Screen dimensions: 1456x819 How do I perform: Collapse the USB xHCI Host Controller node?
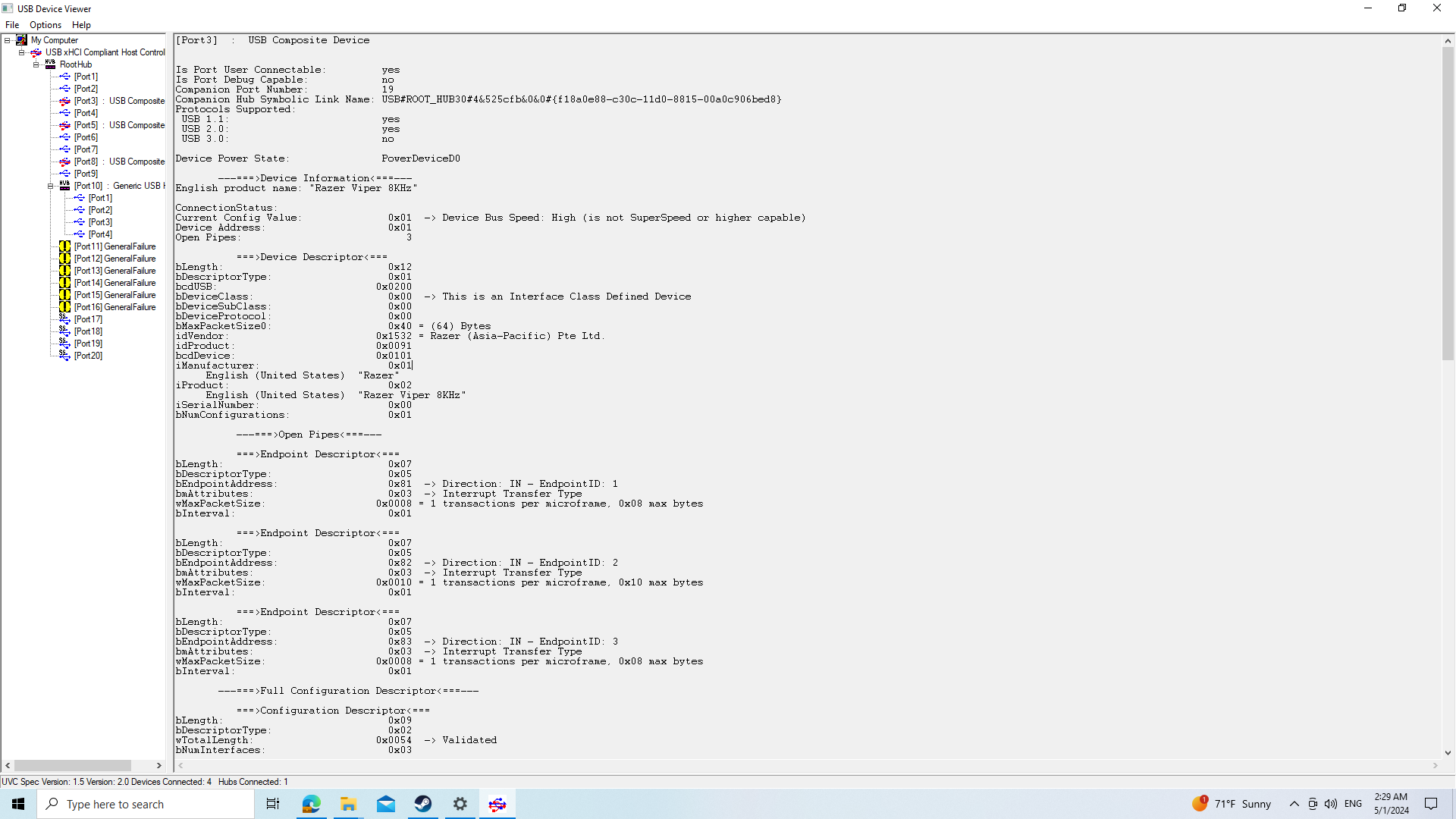22,52
